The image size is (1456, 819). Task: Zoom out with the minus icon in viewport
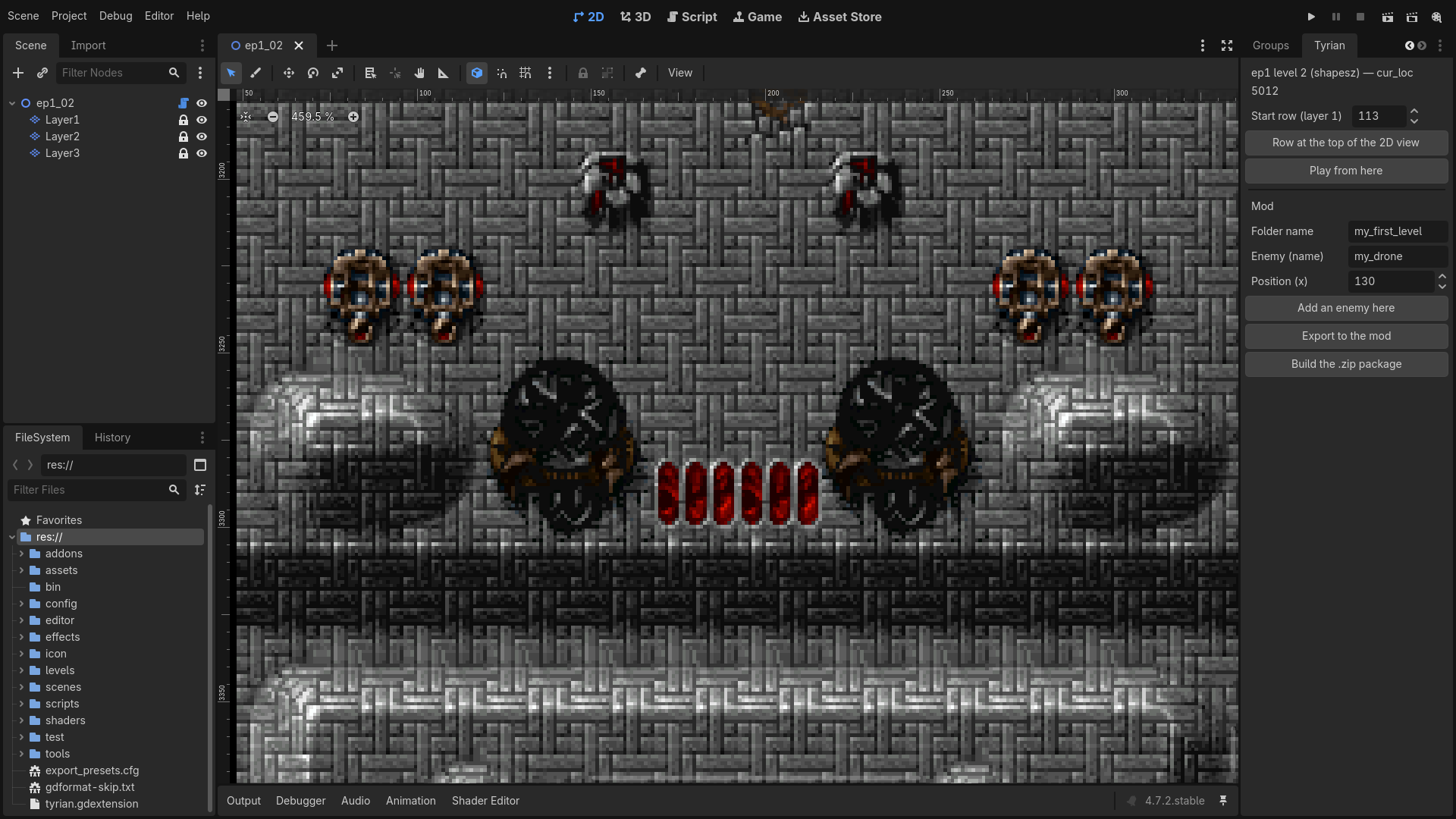[273, 117]
